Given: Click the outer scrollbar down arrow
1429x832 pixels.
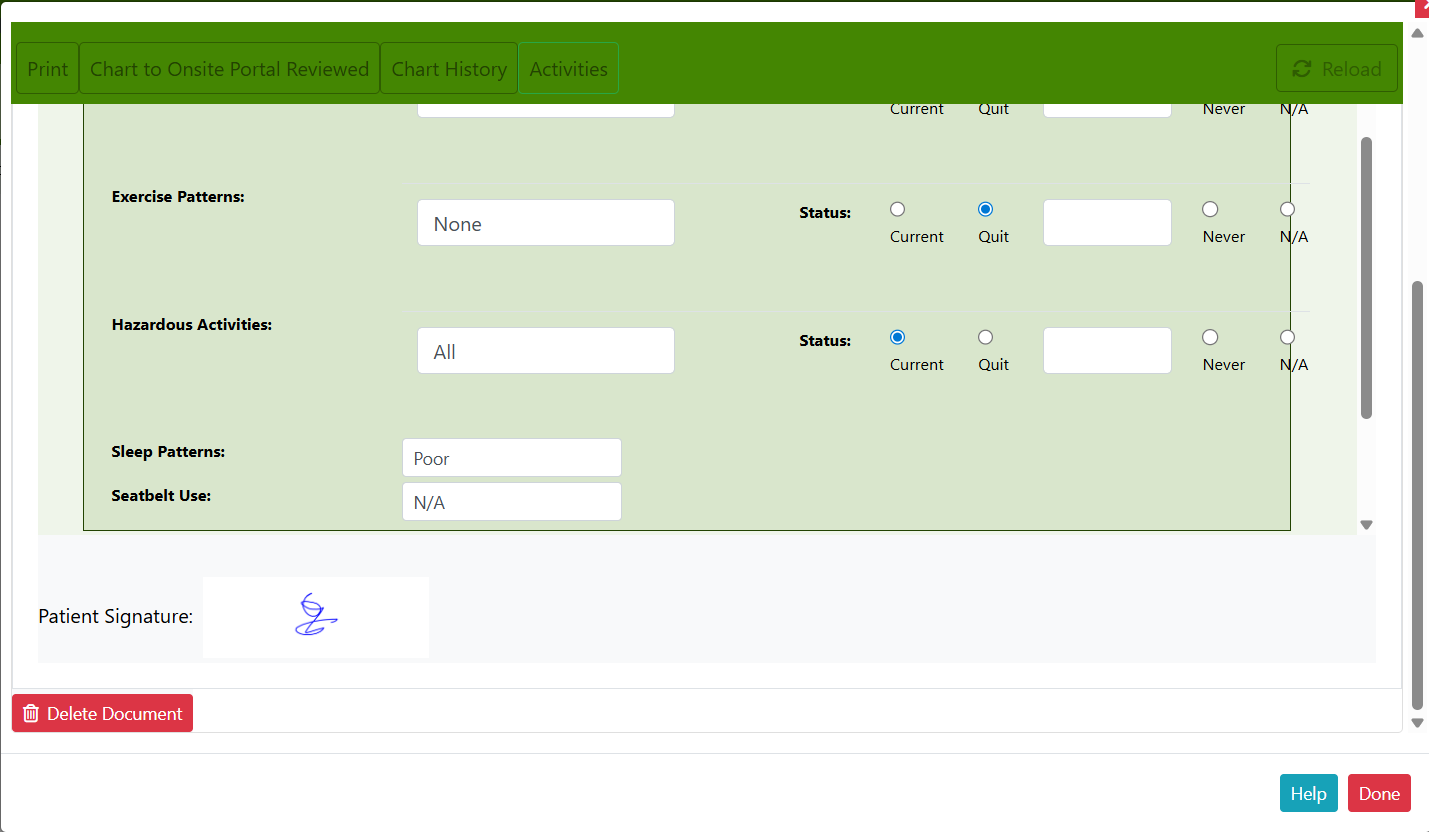Looking at the screenshot, I should (1417, 723).
